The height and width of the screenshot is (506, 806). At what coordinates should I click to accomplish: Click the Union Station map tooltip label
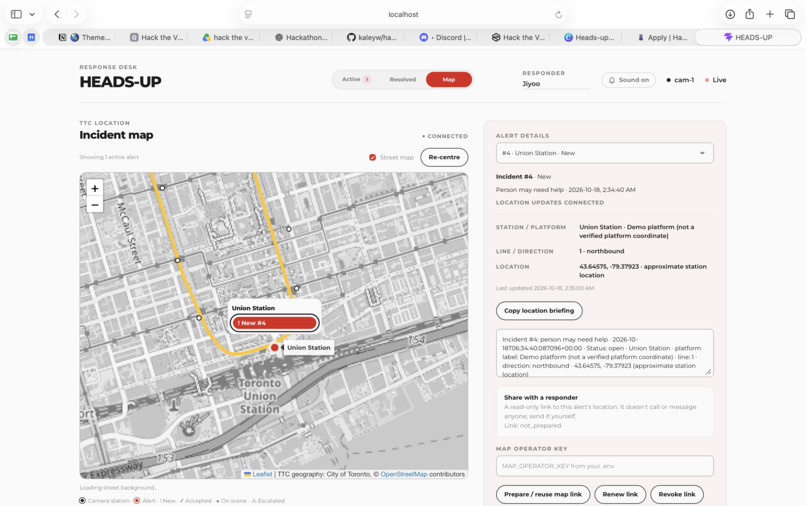click(308, 348)
